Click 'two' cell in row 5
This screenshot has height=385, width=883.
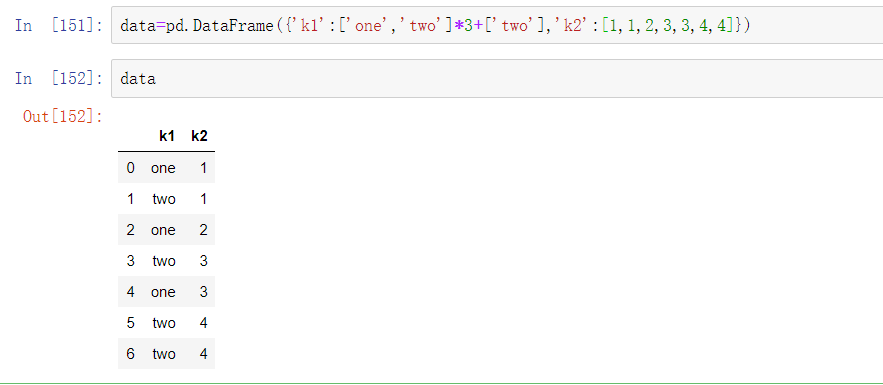[x=164, y=323]
